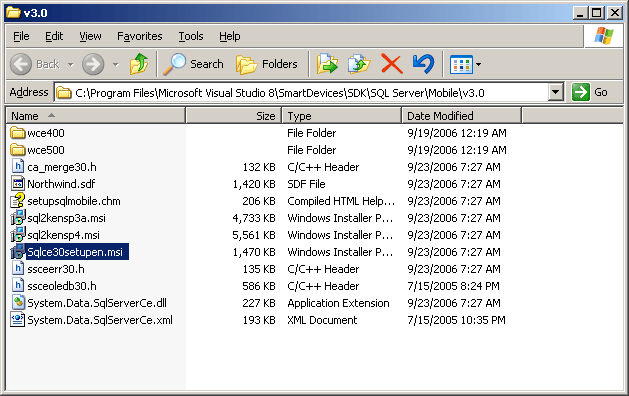Screen dimensions: 629x396
Task: Open Back history dropdown arrow
Action: [x=71, y=64]
